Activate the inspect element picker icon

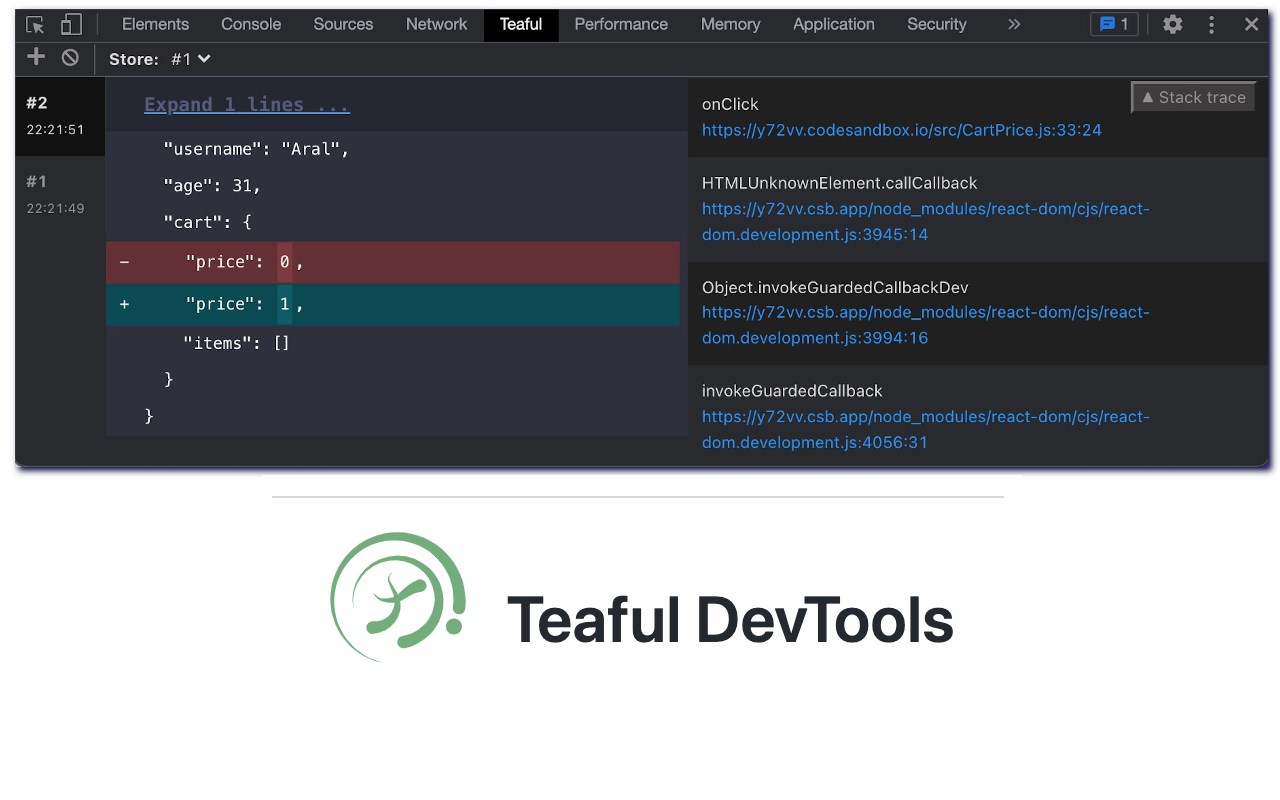(x=35, y=25)
